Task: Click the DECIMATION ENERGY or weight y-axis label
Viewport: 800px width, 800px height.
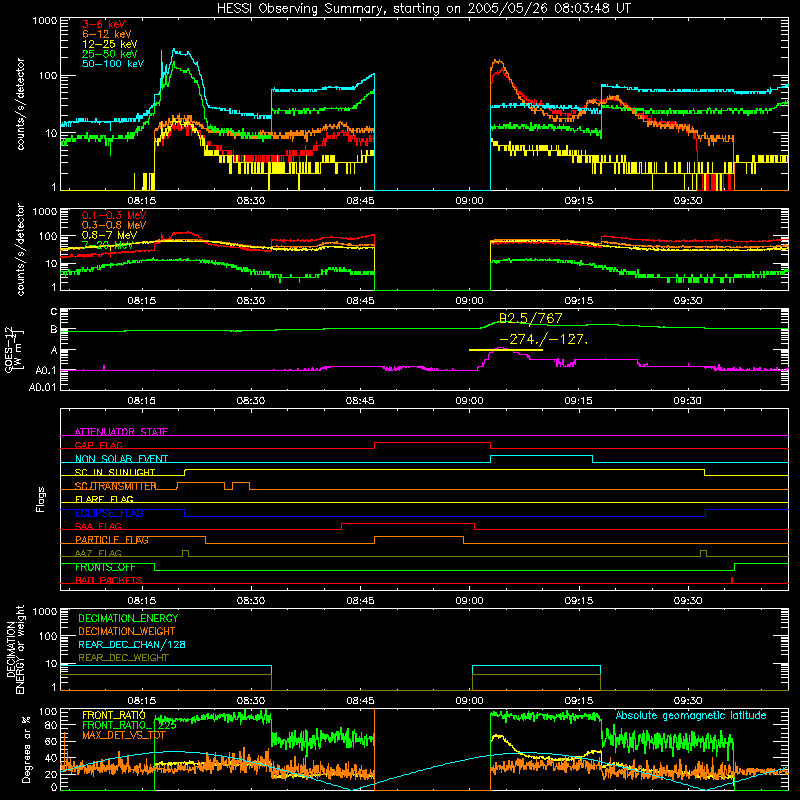Action: tap(15, 649)
